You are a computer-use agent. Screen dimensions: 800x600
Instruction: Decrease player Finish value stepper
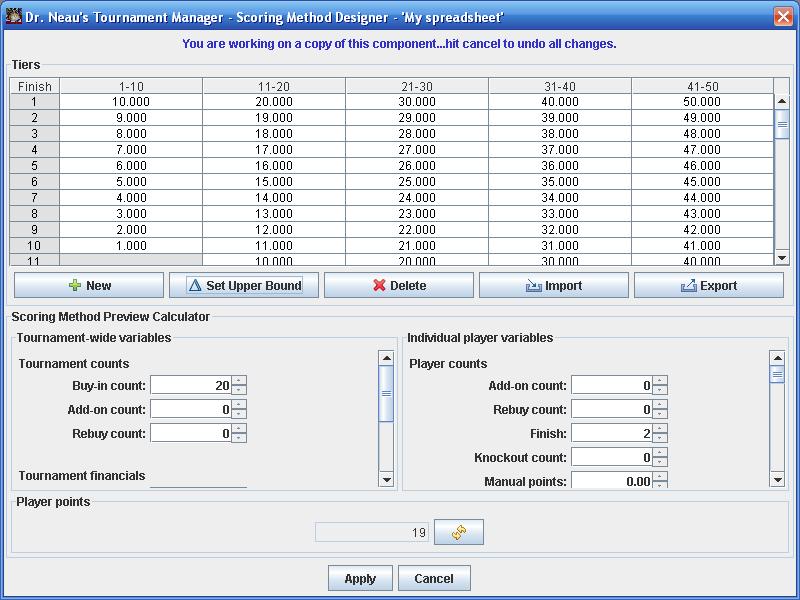(660, 438)
